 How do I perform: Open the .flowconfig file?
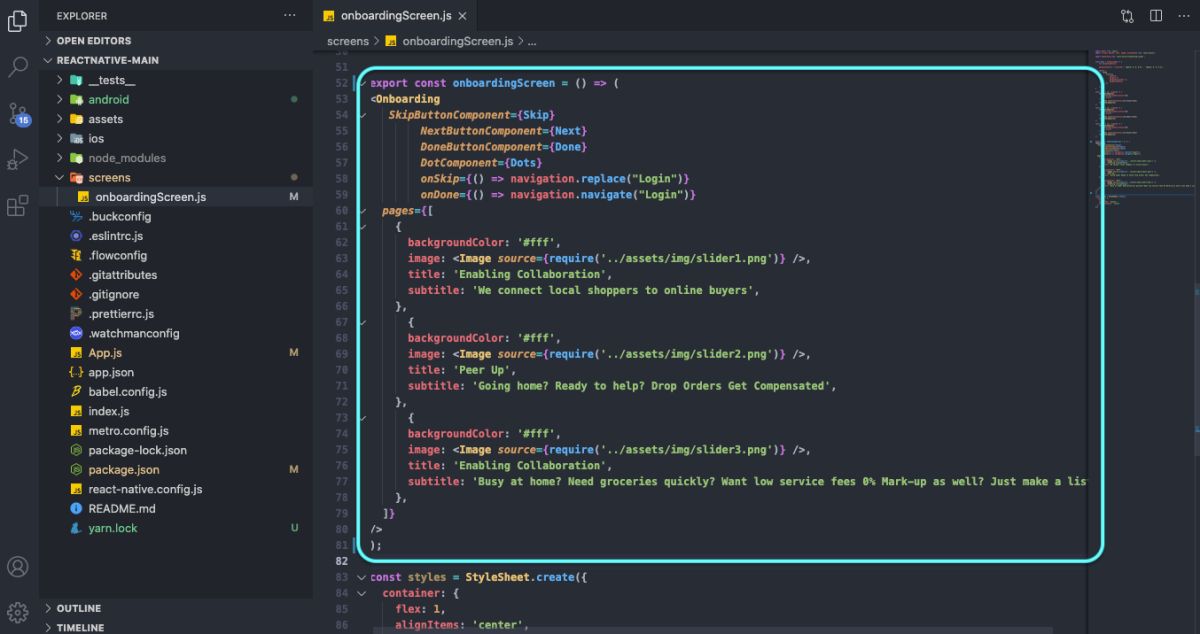pyautogui.click(x=176, y=255)
